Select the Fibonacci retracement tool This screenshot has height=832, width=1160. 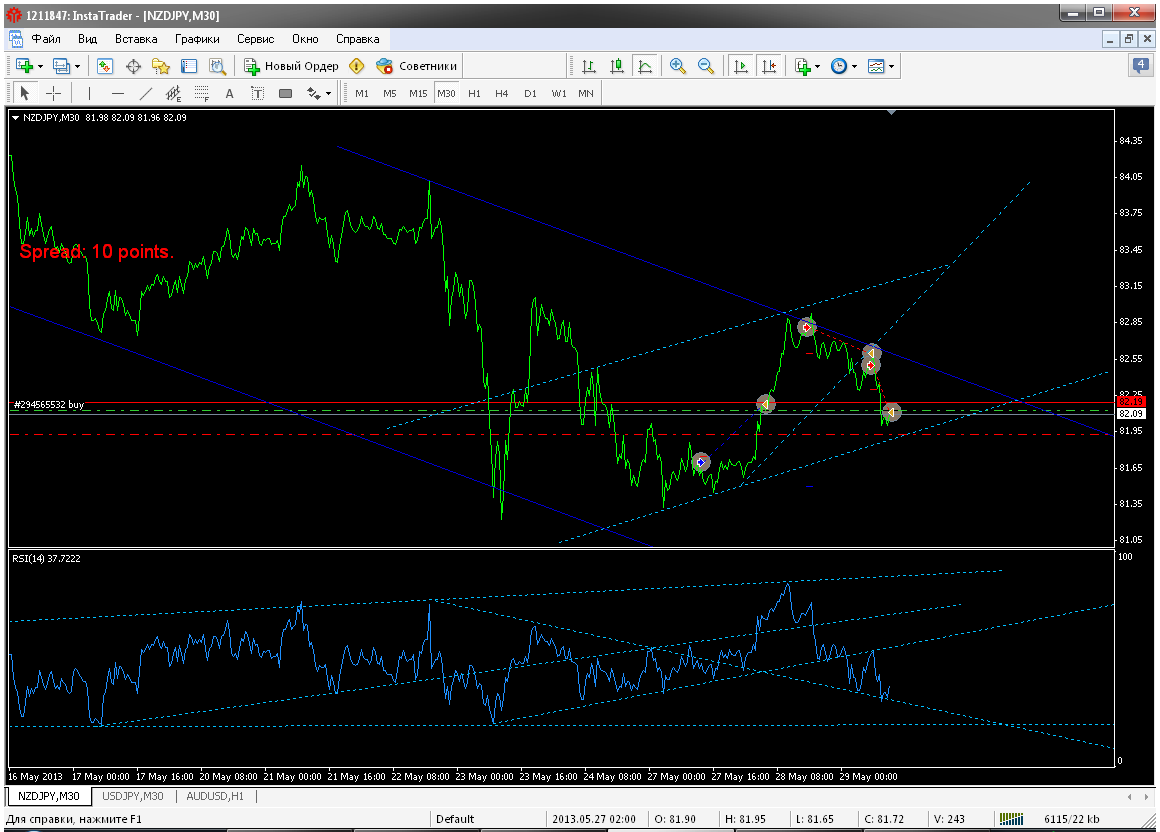pyautogui.click(x=201, y=93)
